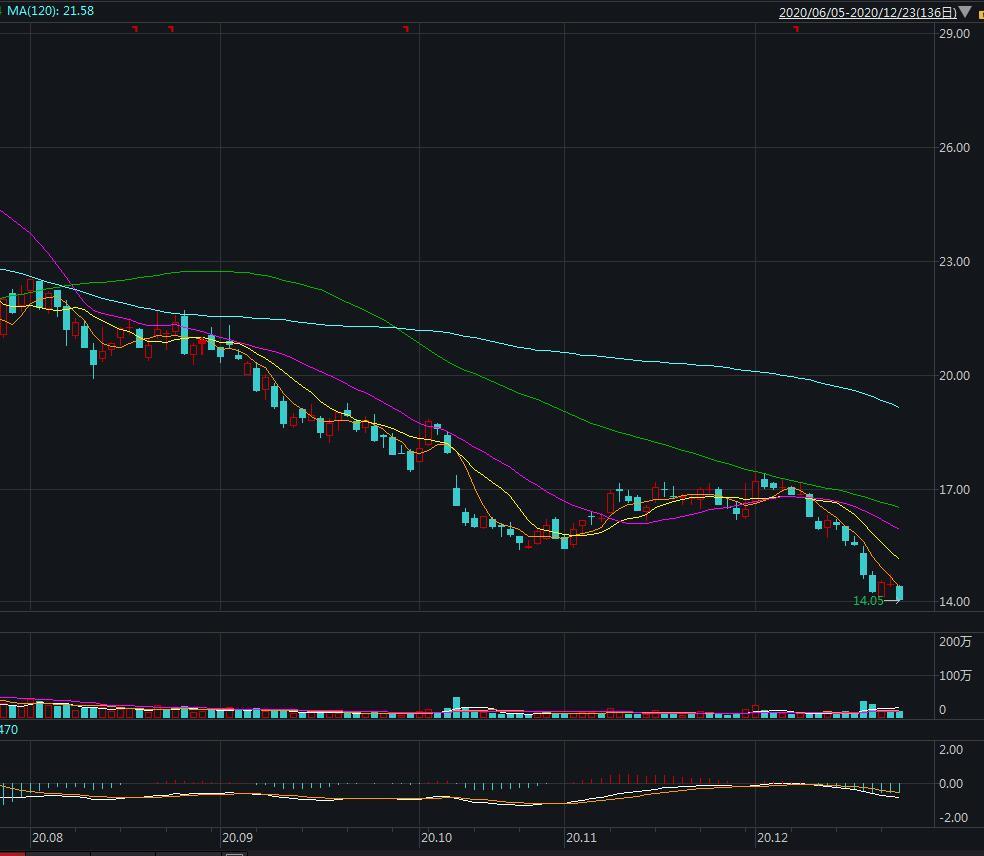
Task: Open the date range dropdown triangle
Action: pos(965,12)
